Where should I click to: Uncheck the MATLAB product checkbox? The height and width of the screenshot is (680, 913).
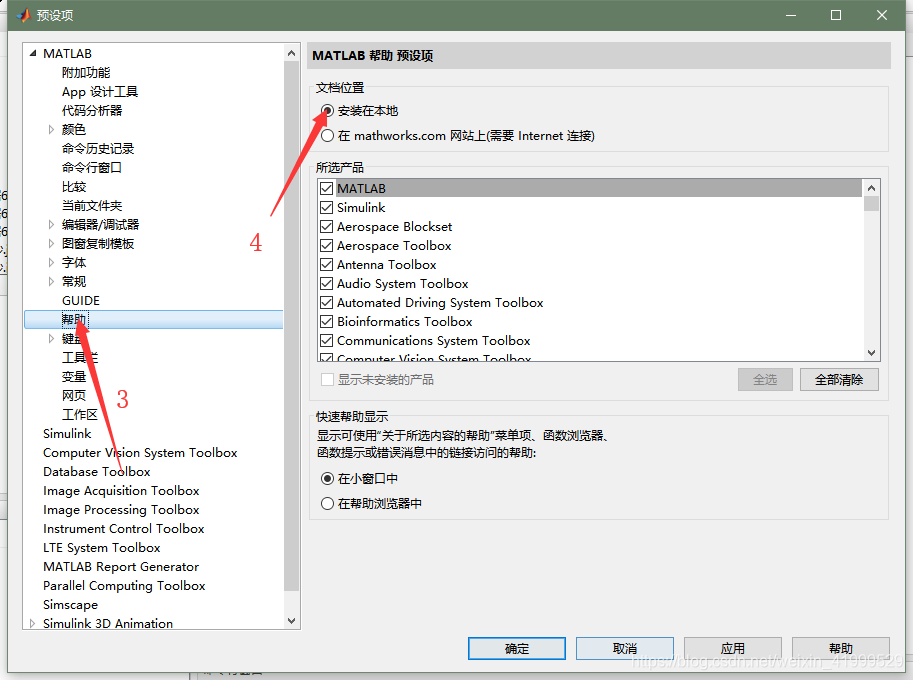pyautogui.click(x=327, y=189)
